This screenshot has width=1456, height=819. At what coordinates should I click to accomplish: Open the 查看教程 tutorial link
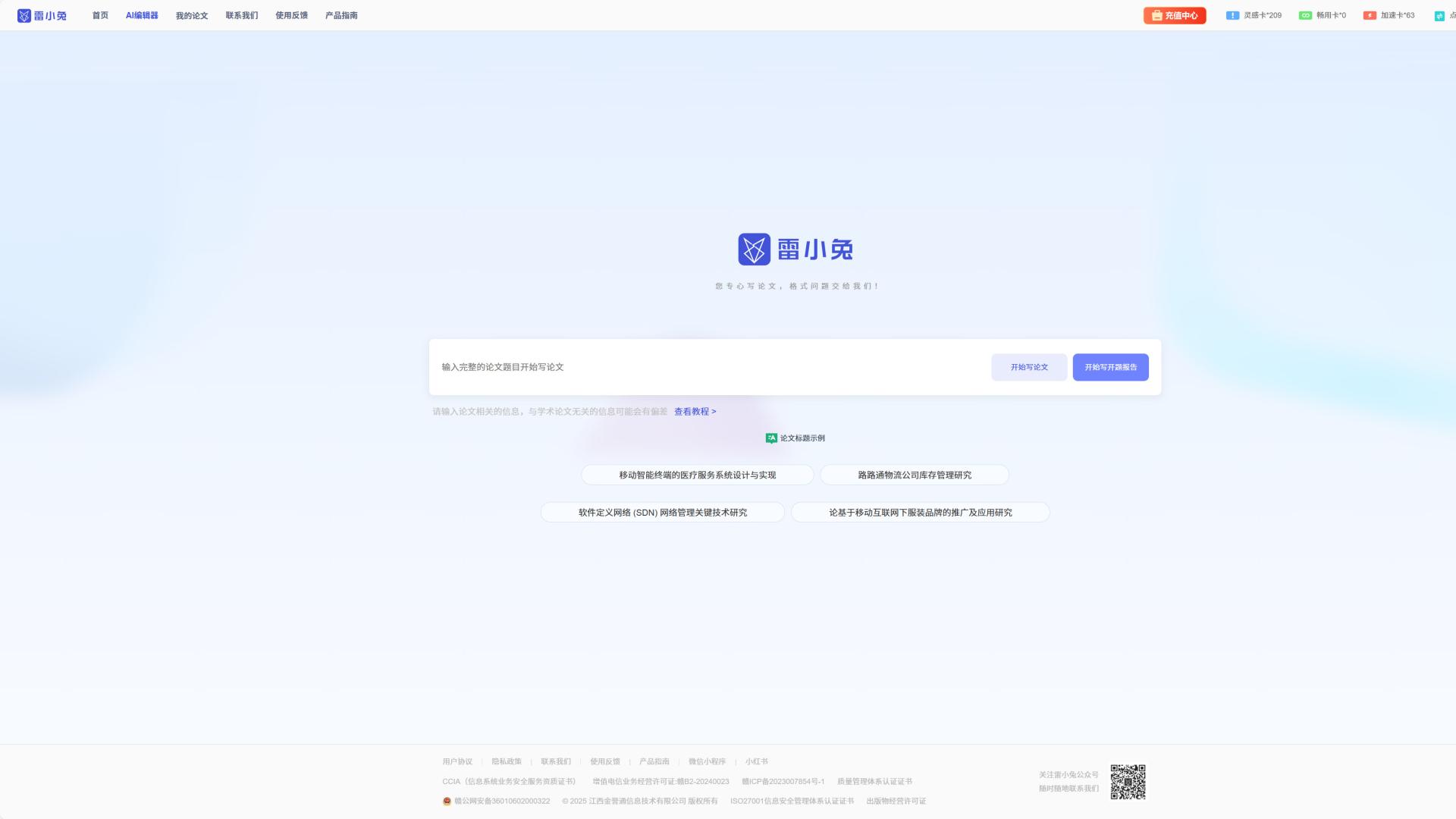(x=694, y=411)
